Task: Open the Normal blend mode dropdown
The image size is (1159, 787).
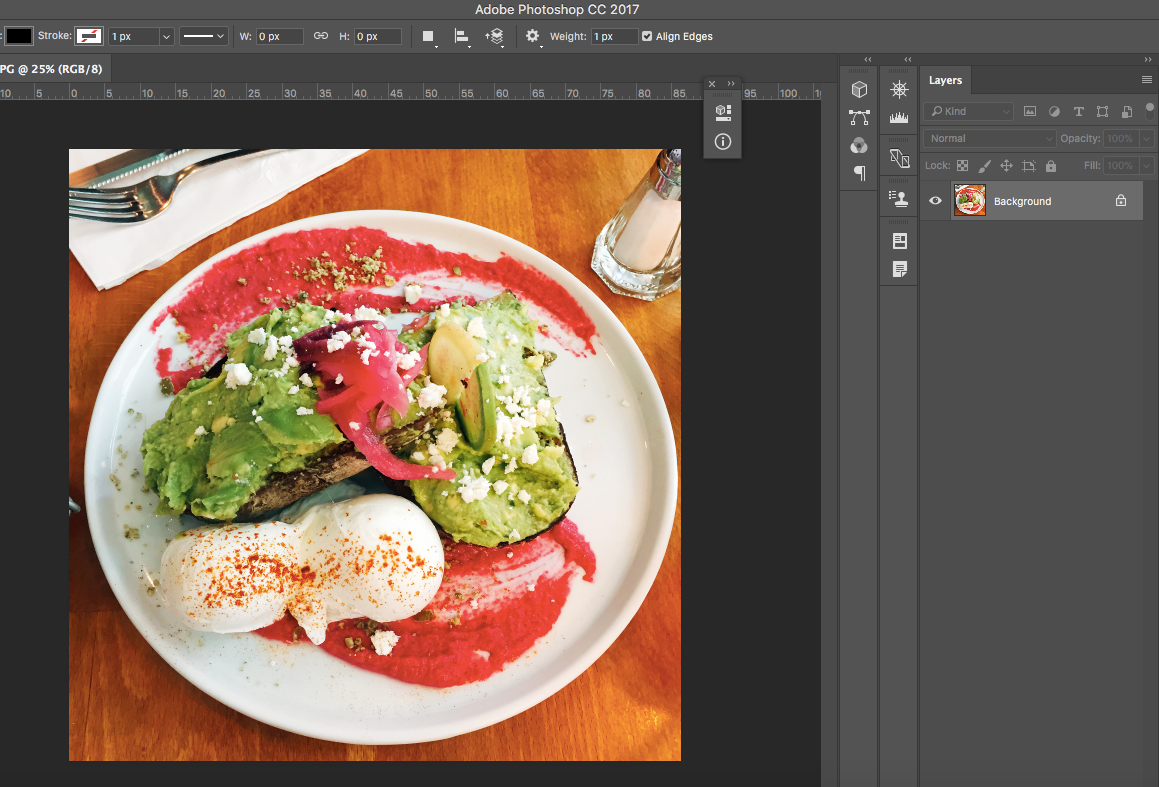Action: tap(989, 138)
